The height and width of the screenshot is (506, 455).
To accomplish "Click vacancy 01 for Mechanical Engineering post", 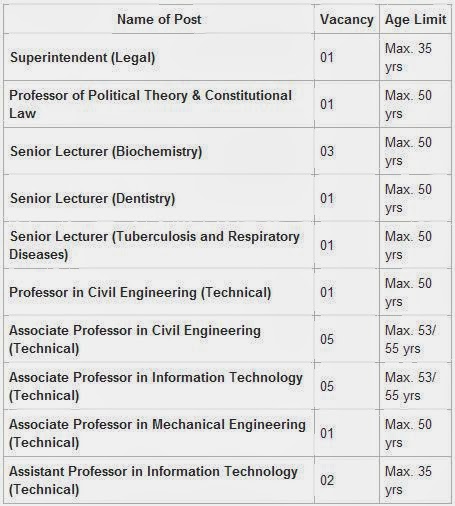I will pyautogui.click(x=327, y=433).
